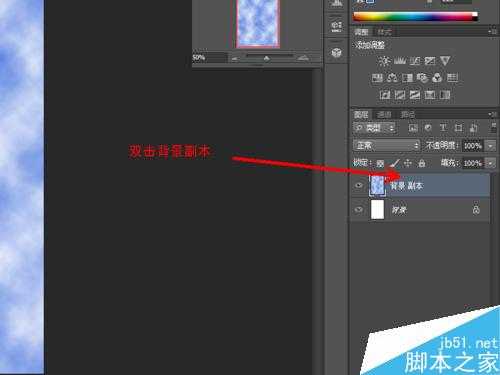Switch to the 调整 Adjustments tab
The image size is (500, 375).
[x=361, y=32]
